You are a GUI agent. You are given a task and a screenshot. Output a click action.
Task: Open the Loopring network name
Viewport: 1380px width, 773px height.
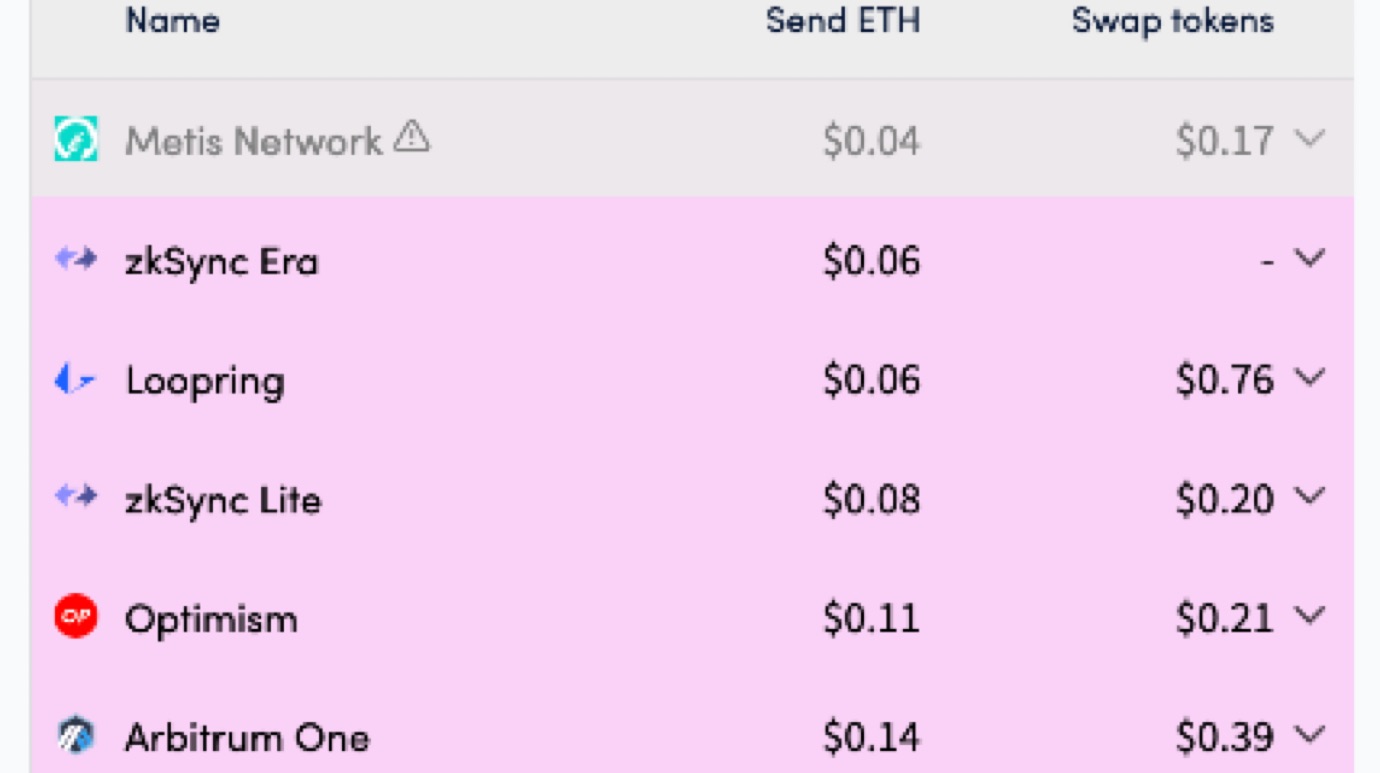[x=205, y=382]
